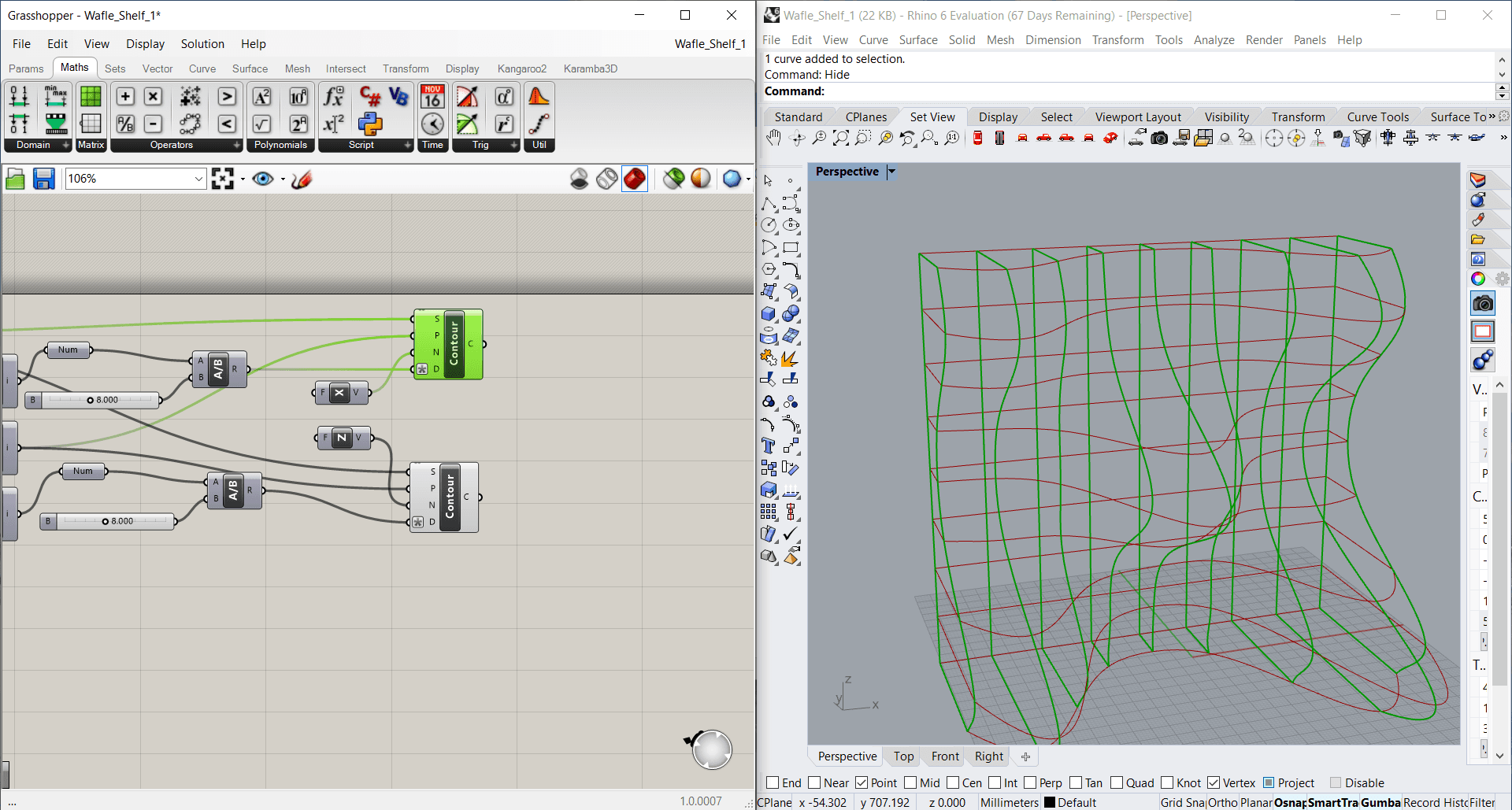Viewport: 1512px width, 810px height.
Task: Click the Grasshopper save file icon
Action: (x=44, y=179)
